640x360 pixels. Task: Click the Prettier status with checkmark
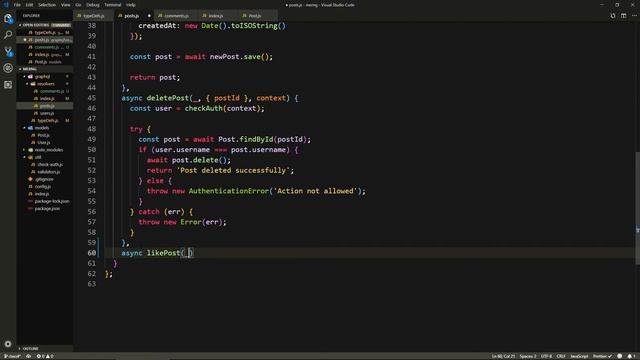(x=602, y=356)
